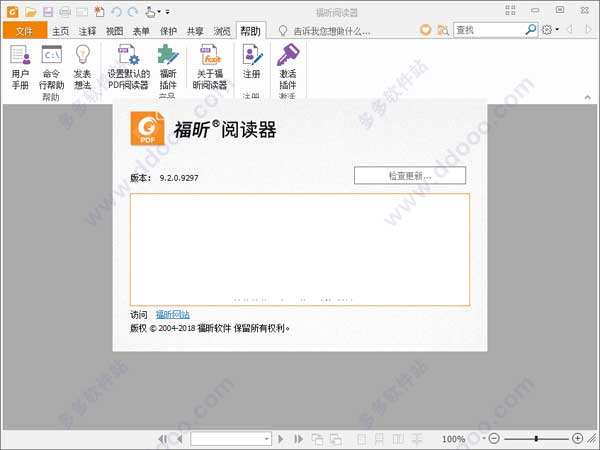Select the hand touch mode icon
Image resolution: width=600 pixels, height=450 pixels.
(150, 12)
